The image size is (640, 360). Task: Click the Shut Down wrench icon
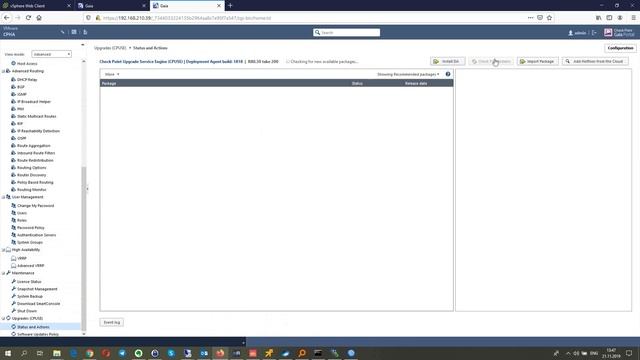point(13,311)
